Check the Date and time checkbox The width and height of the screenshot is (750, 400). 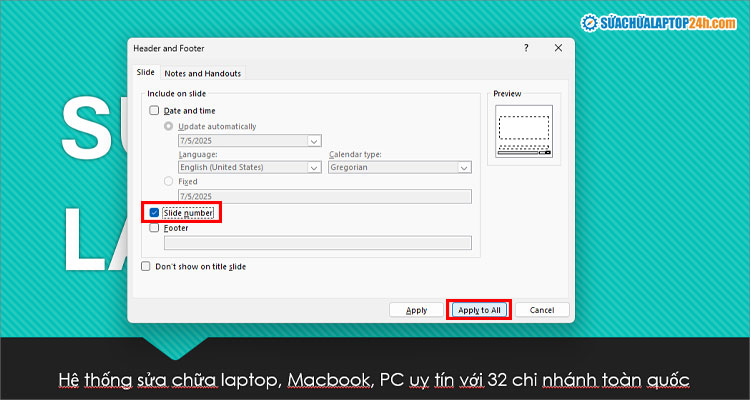(154, 111)
